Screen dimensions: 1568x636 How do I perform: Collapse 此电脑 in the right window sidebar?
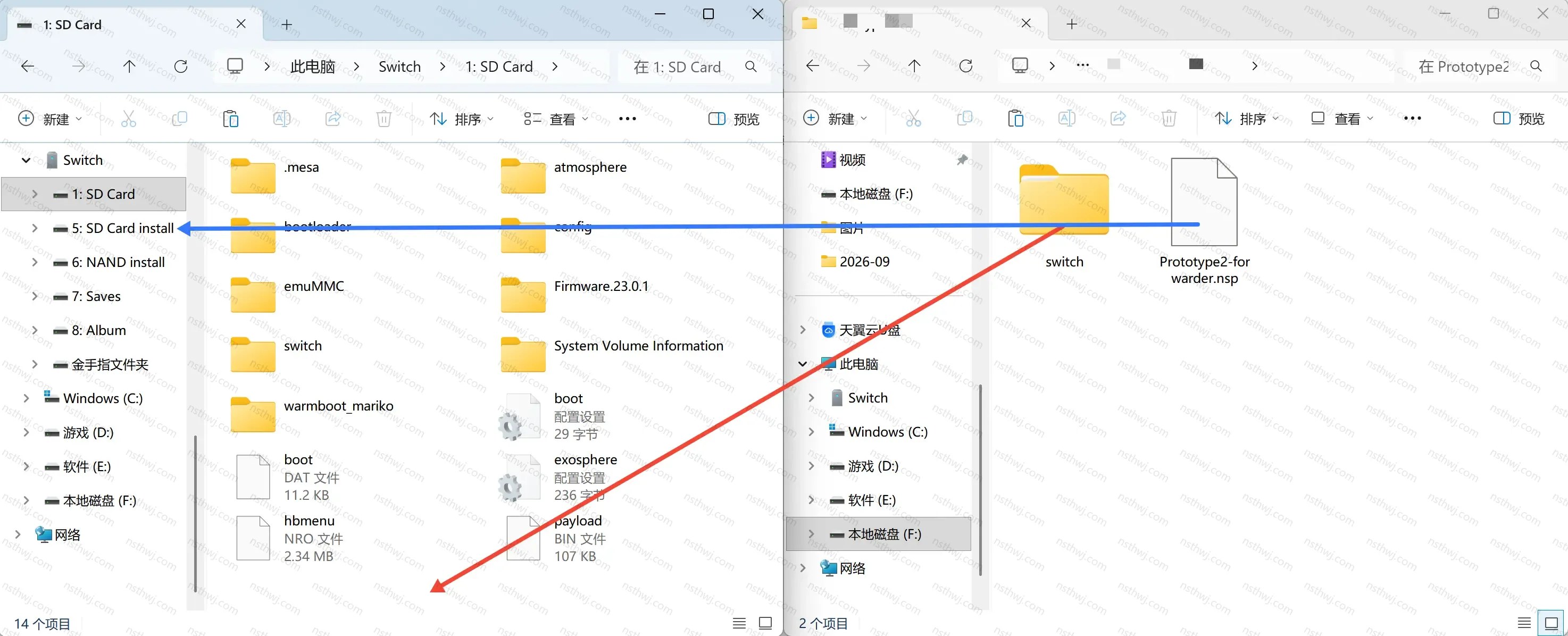click(x=802, y=364)
